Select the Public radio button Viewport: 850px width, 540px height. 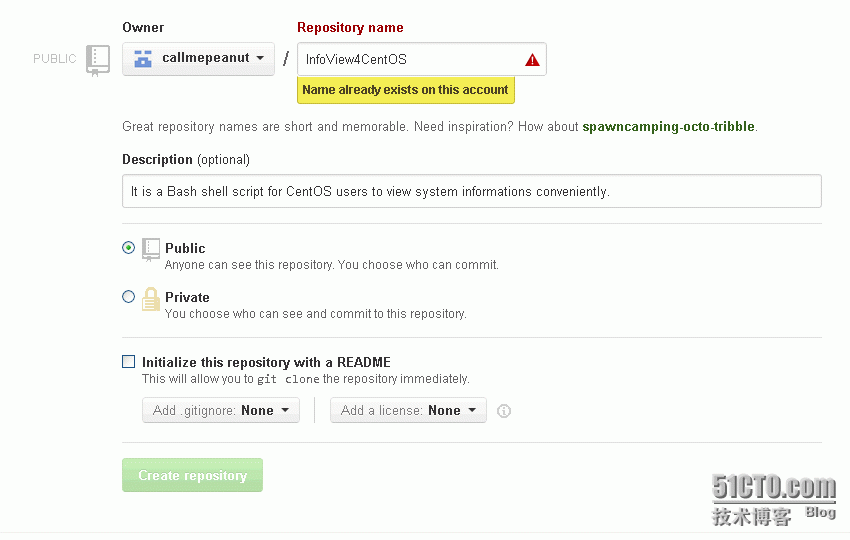pyautogui.click(x=128, y=247)
